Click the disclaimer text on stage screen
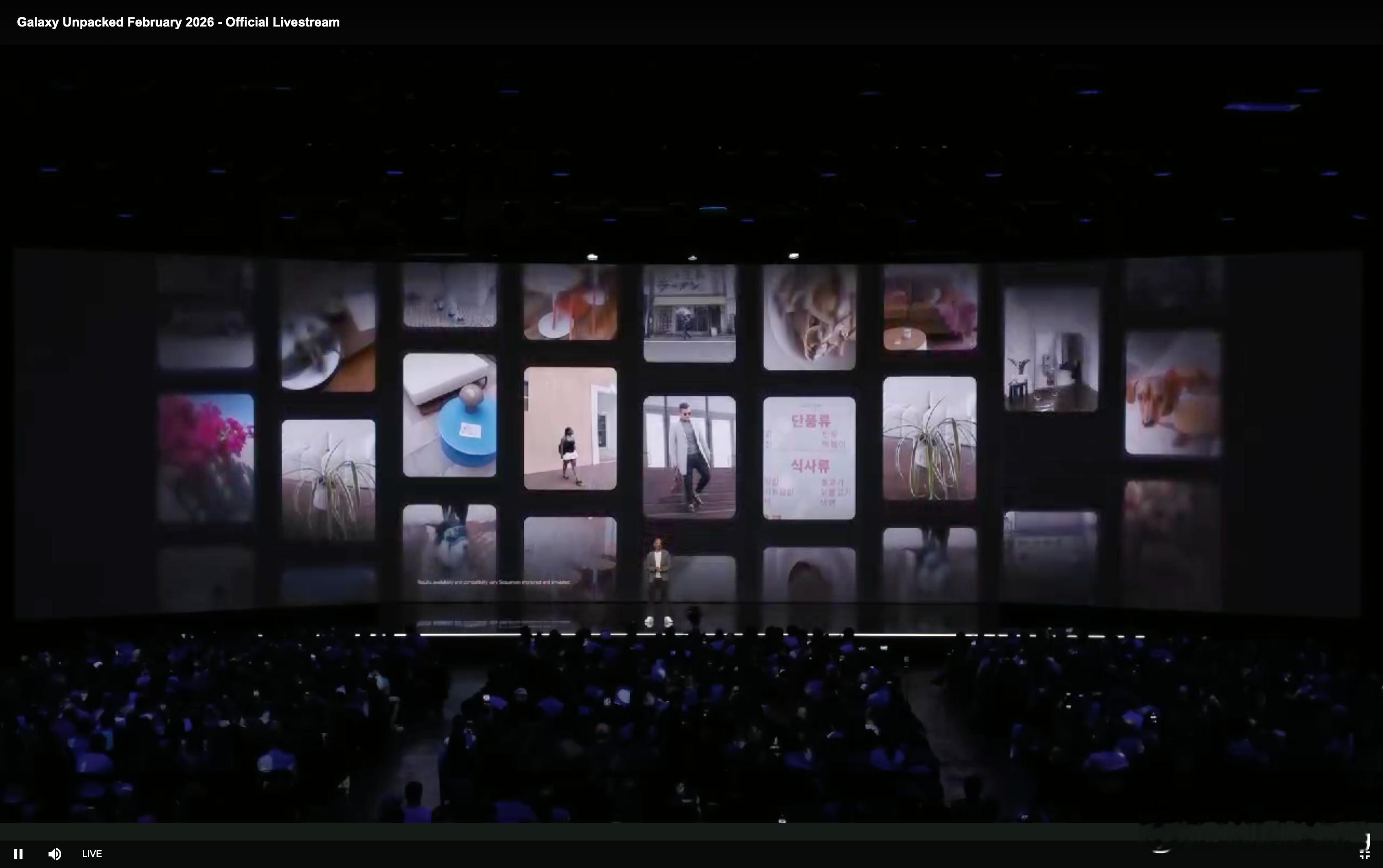1383x868 pixels. 494,582
